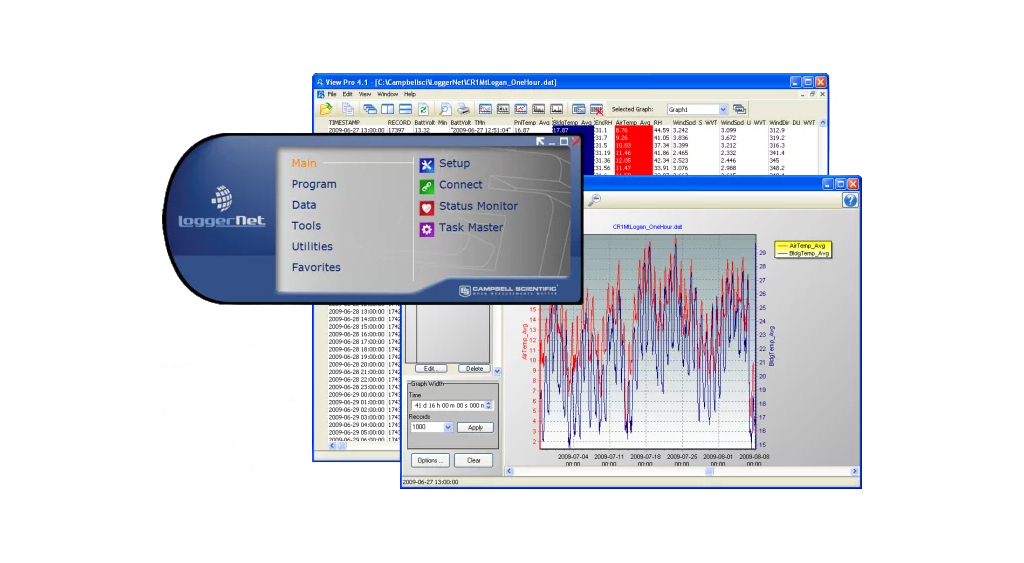Screen dimensions: 1024x563
Task: Clear all selections with red X icon
Action: (596, 109)
